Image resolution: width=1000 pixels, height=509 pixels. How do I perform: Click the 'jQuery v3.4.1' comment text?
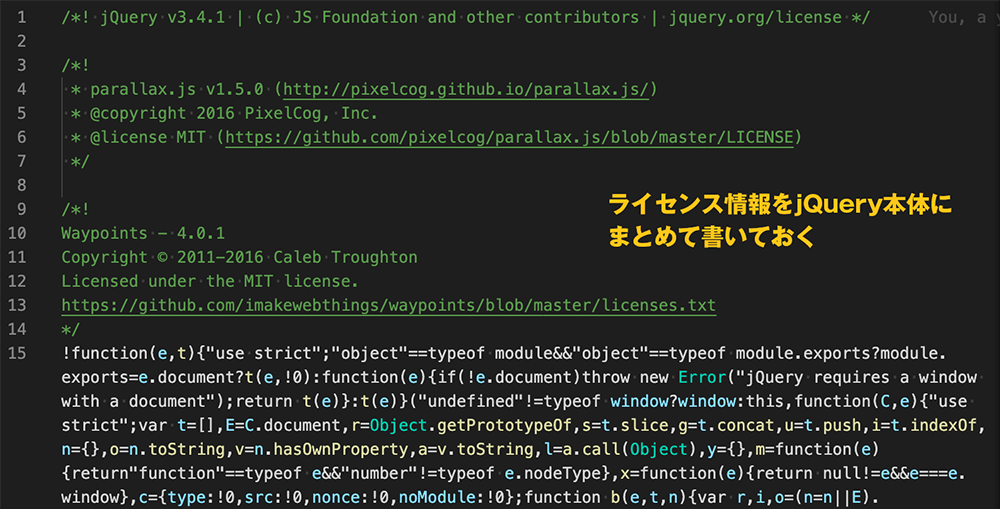pyautogui.click(x=163, y=17)
